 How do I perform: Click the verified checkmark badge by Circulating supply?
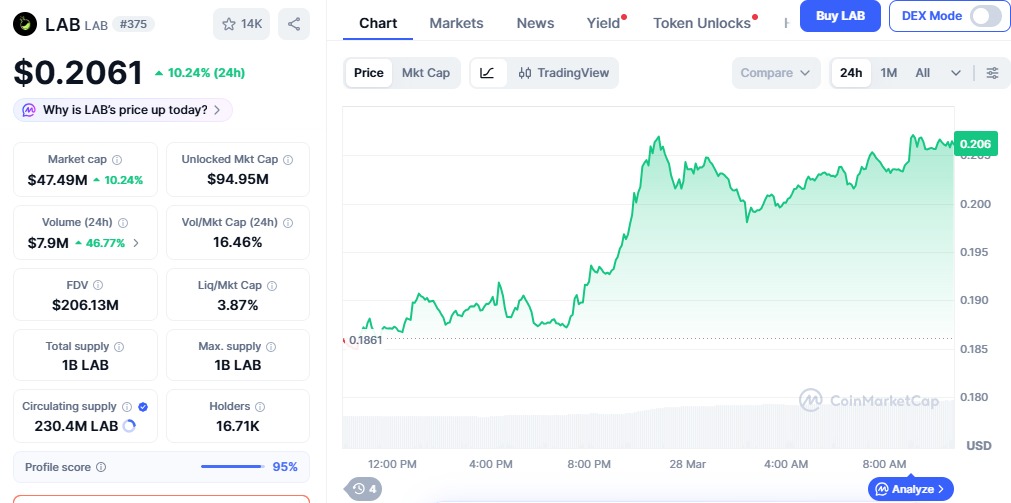click(x=143, y=407)
